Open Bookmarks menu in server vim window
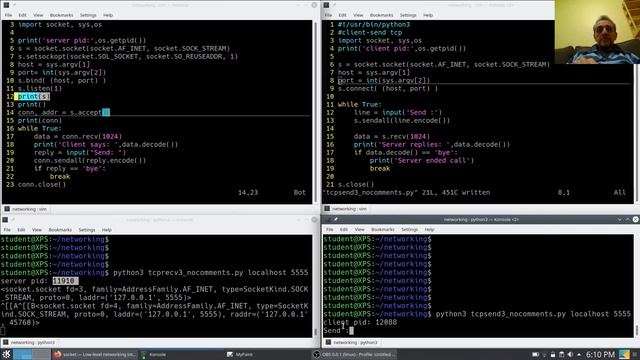The image size is (640, 360). click(62, 15)
